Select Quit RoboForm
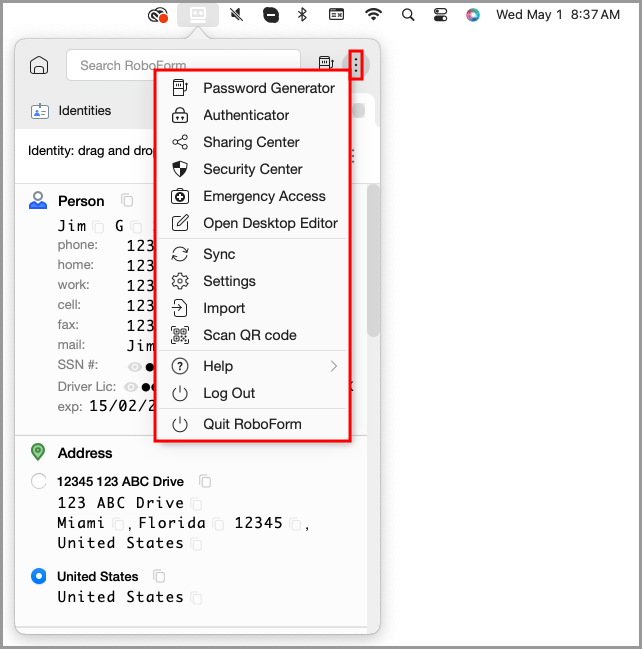The image size is (642, 649). click(252, 424)
